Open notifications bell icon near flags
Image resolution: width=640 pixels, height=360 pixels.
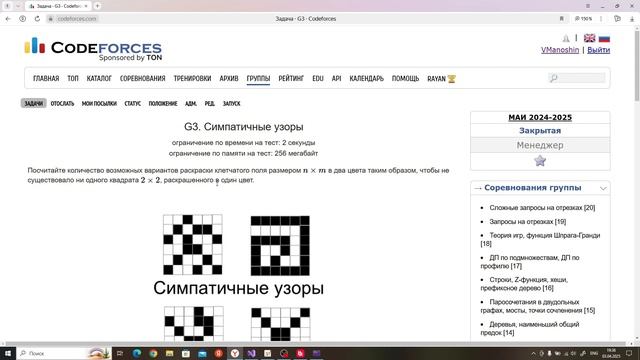pyautogui.click(x=566, y=38)
